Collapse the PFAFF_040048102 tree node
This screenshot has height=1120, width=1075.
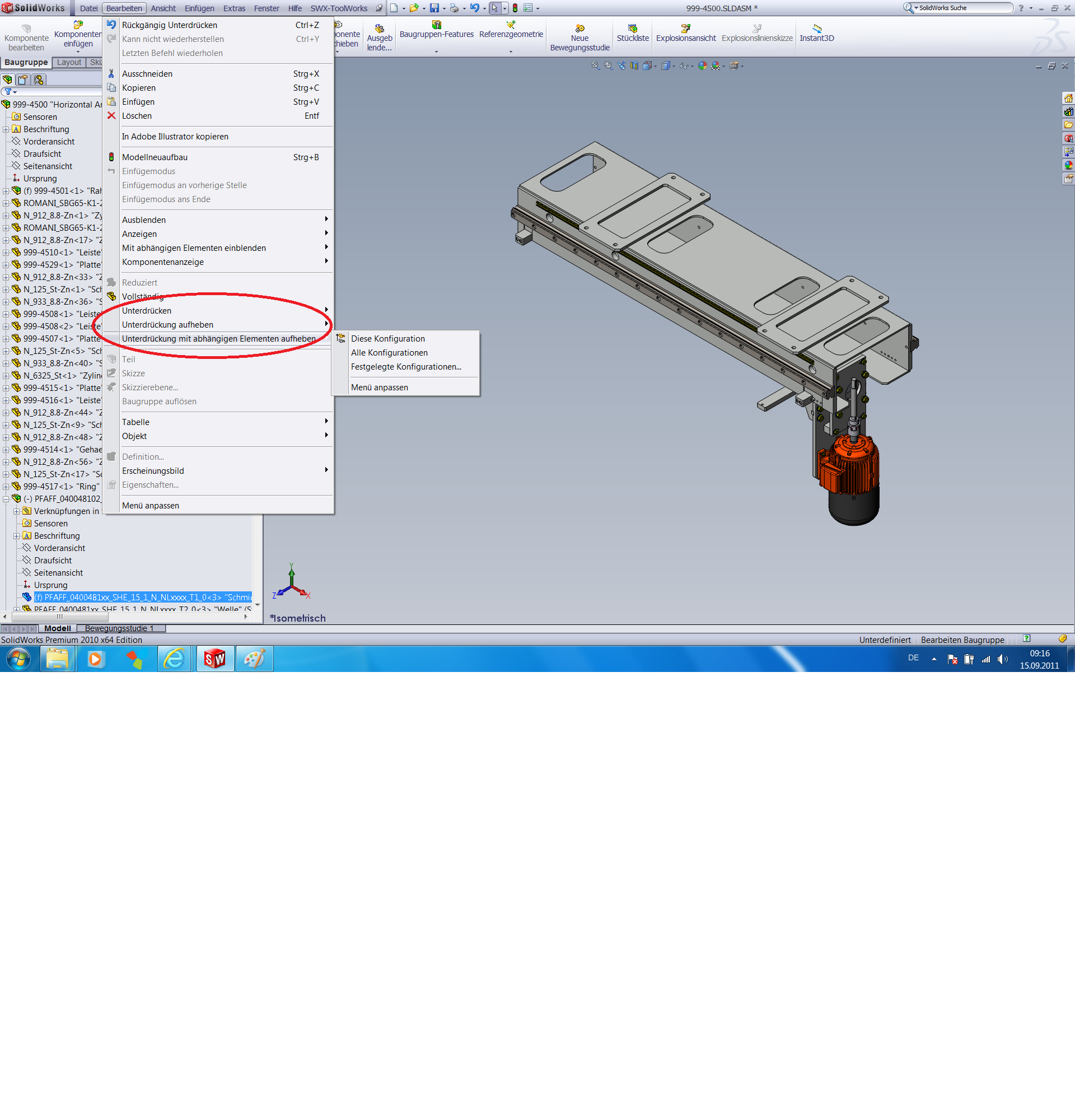6,499
